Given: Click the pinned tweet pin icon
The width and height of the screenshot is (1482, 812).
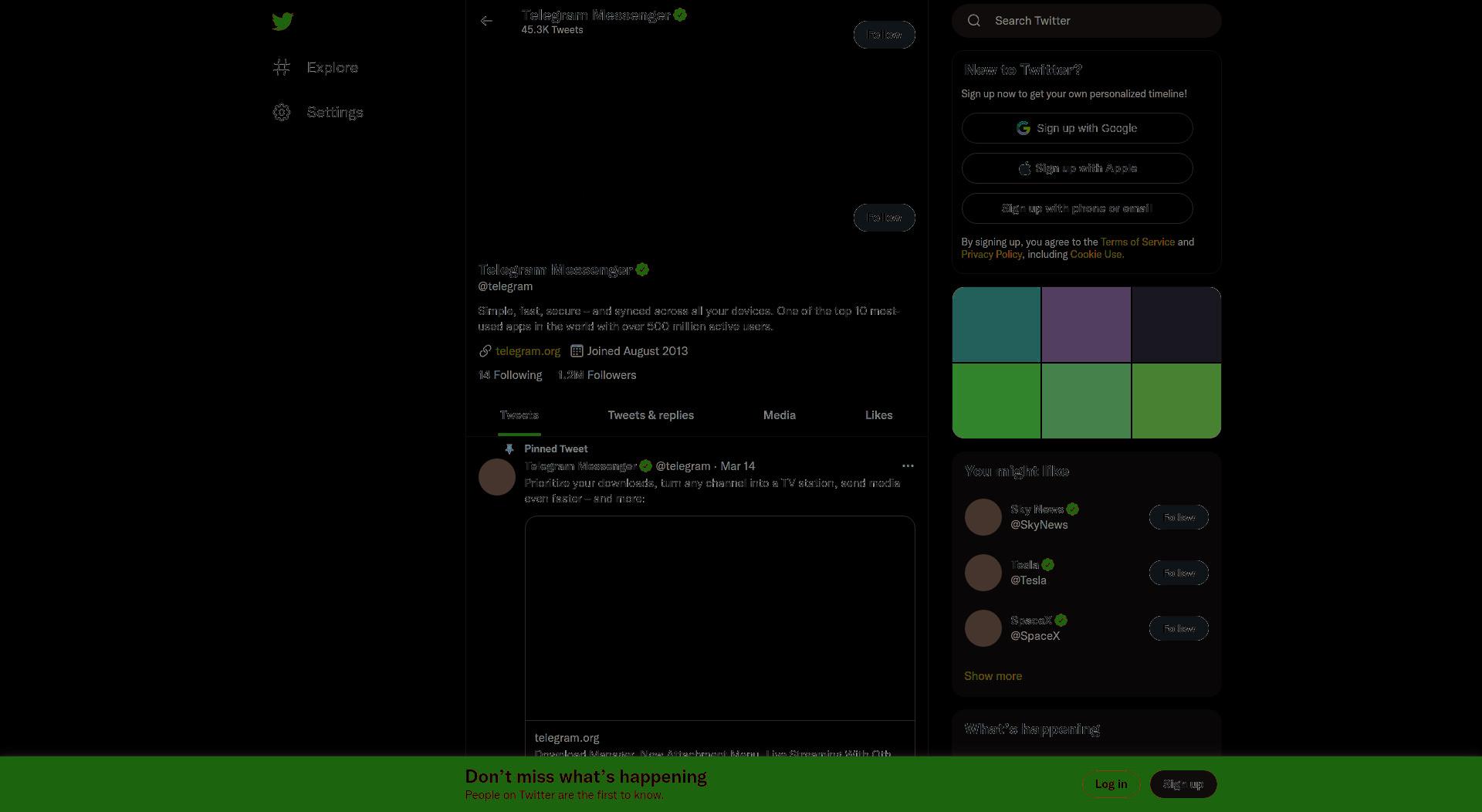Looking at the screenshot, I should tap(509, 449).
